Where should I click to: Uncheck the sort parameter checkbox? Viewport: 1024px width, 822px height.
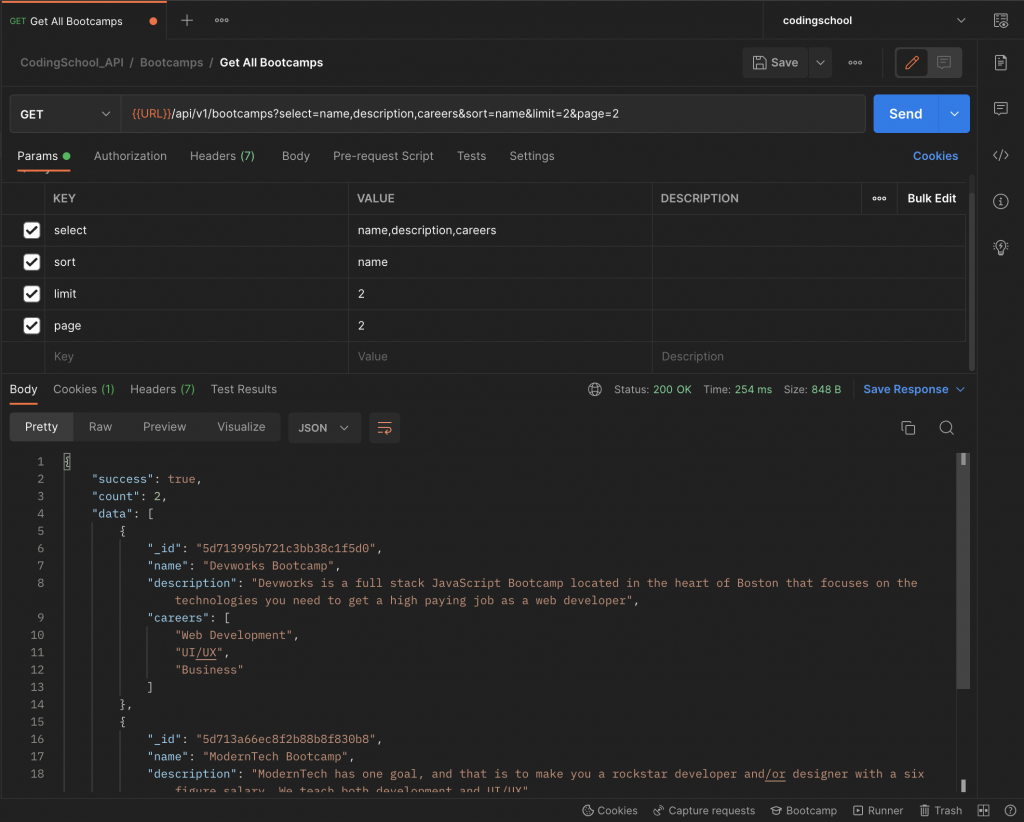point(31,262)
